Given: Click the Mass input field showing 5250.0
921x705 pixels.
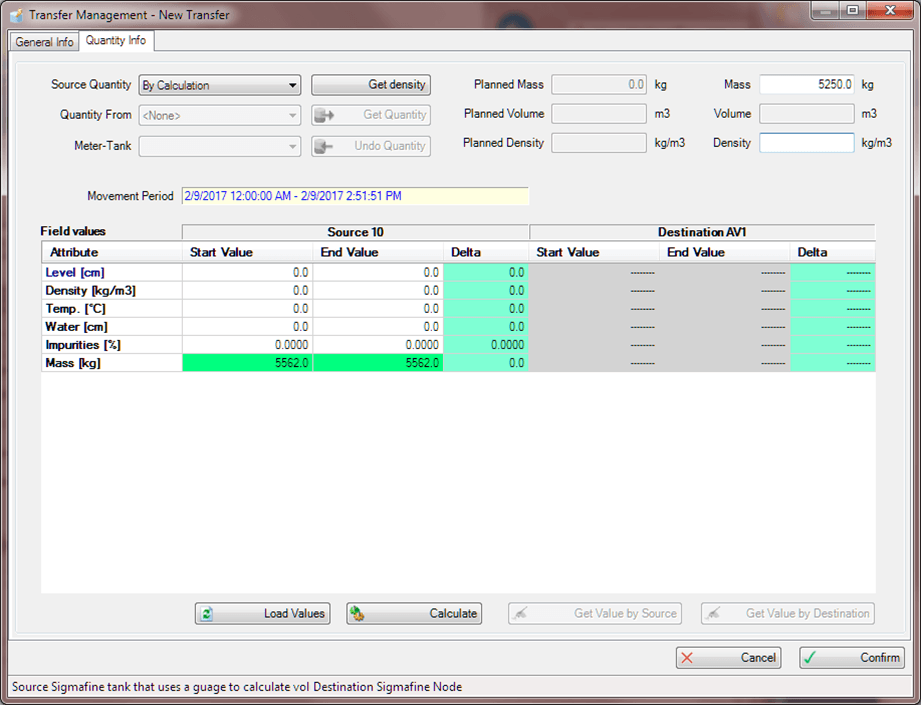Looking at the screenshot, I should click(x=806, y=84).
